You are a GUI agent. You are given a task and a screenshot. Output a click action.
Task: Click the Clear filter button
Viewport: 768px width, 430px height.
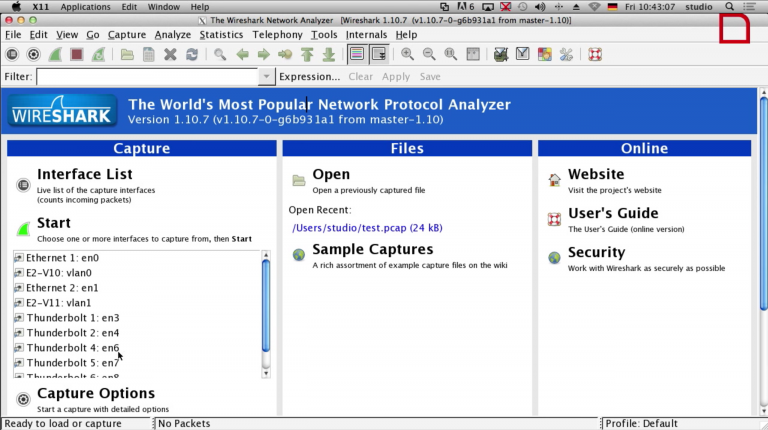[x=360, y=77]
